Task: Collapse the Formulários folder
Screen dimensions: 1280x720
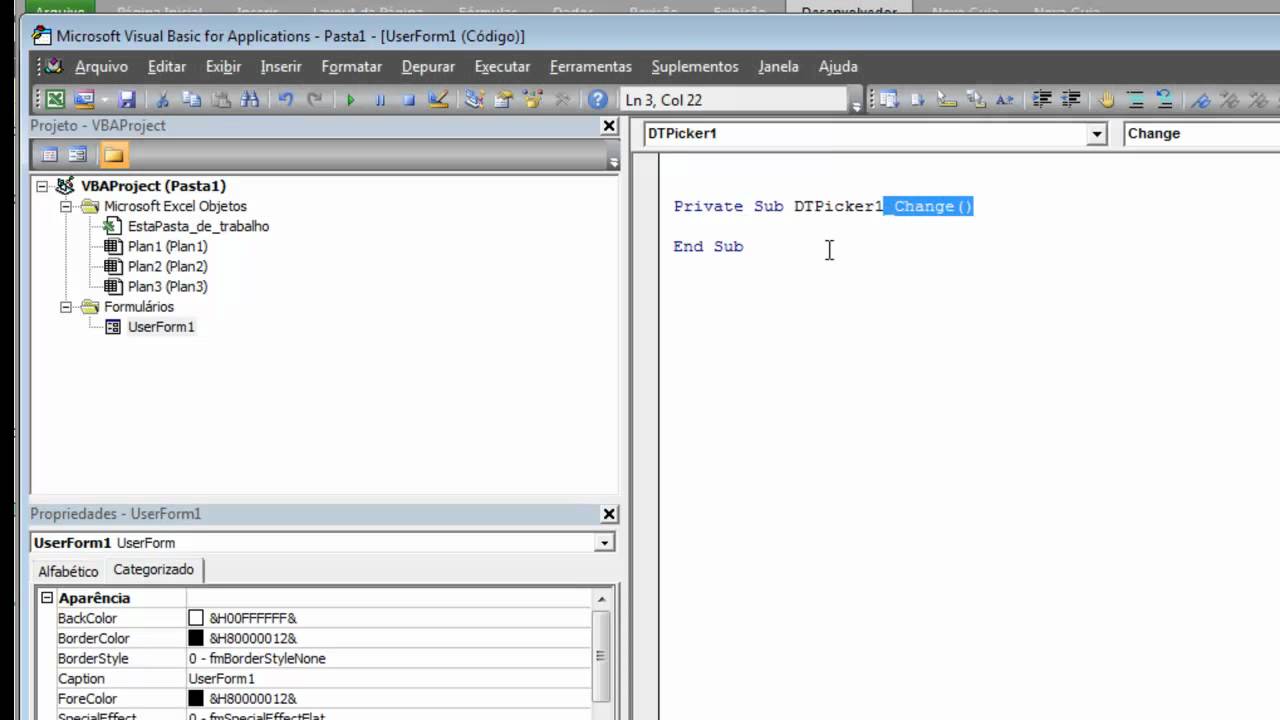Action: pos(66,307)
